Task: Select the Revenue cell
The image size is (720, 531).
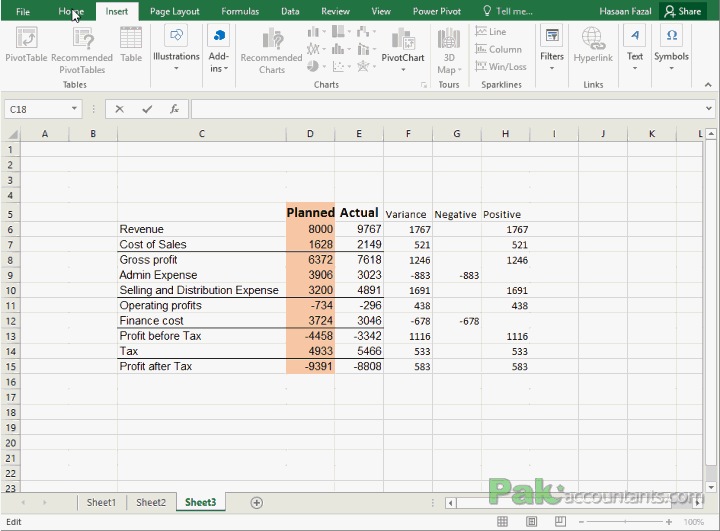Action: pyautogui.click(x=202, y=229)
